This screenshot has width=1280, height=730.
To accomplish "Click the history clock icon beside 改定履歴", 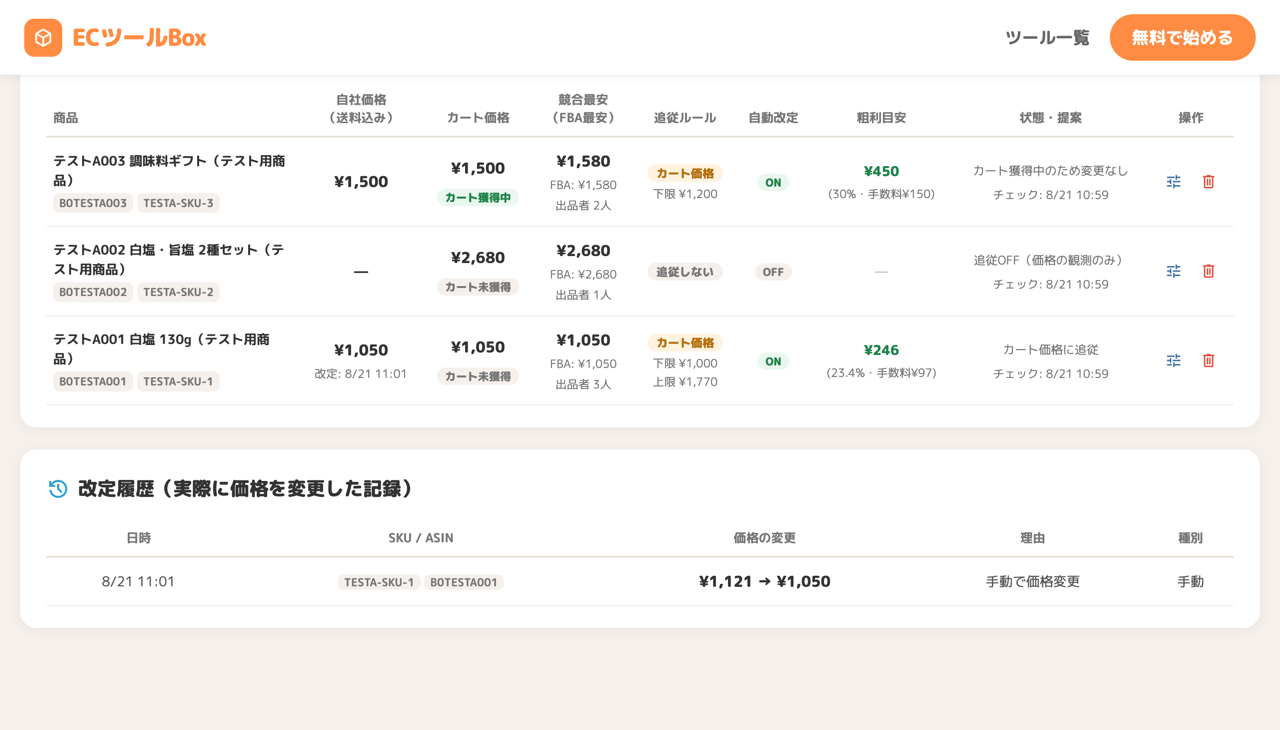I will point(58,489).
